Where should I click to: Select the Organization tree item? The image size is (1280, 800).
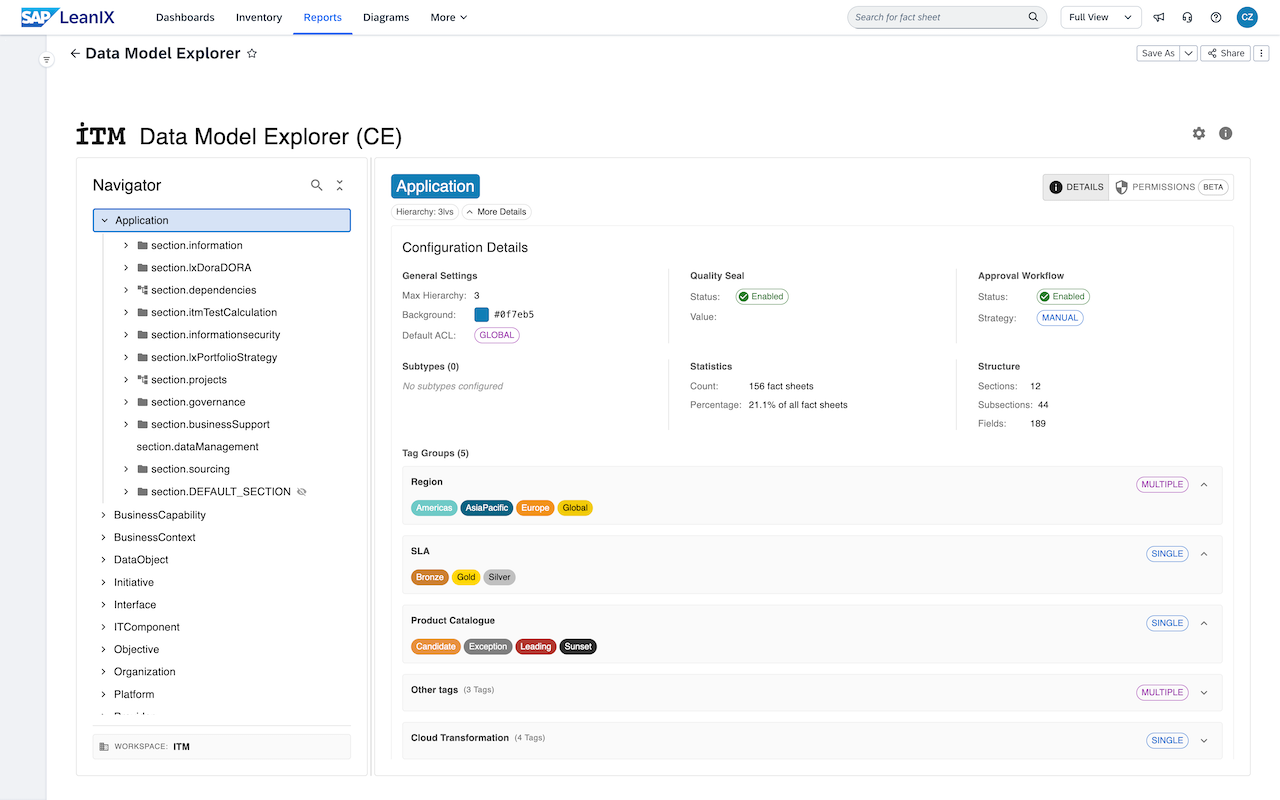click(145, 672)
